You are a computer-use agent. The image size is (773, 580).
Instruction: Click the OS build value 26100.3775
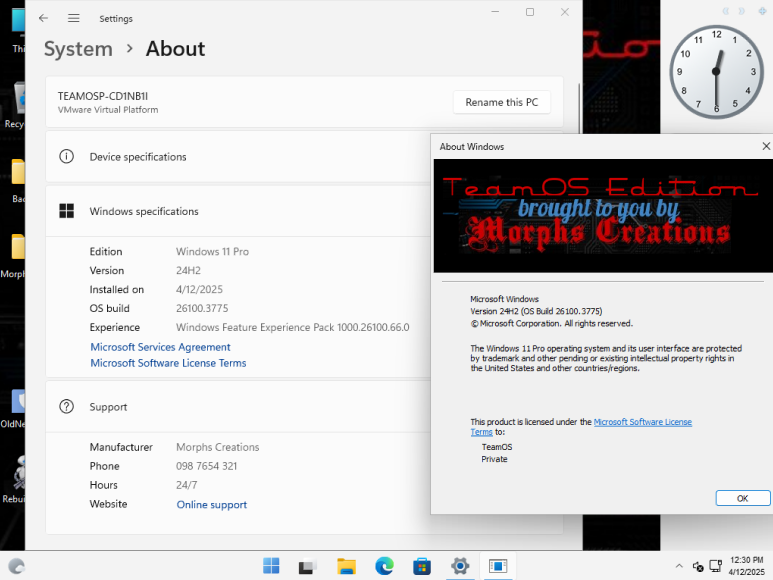click(202, 308)
